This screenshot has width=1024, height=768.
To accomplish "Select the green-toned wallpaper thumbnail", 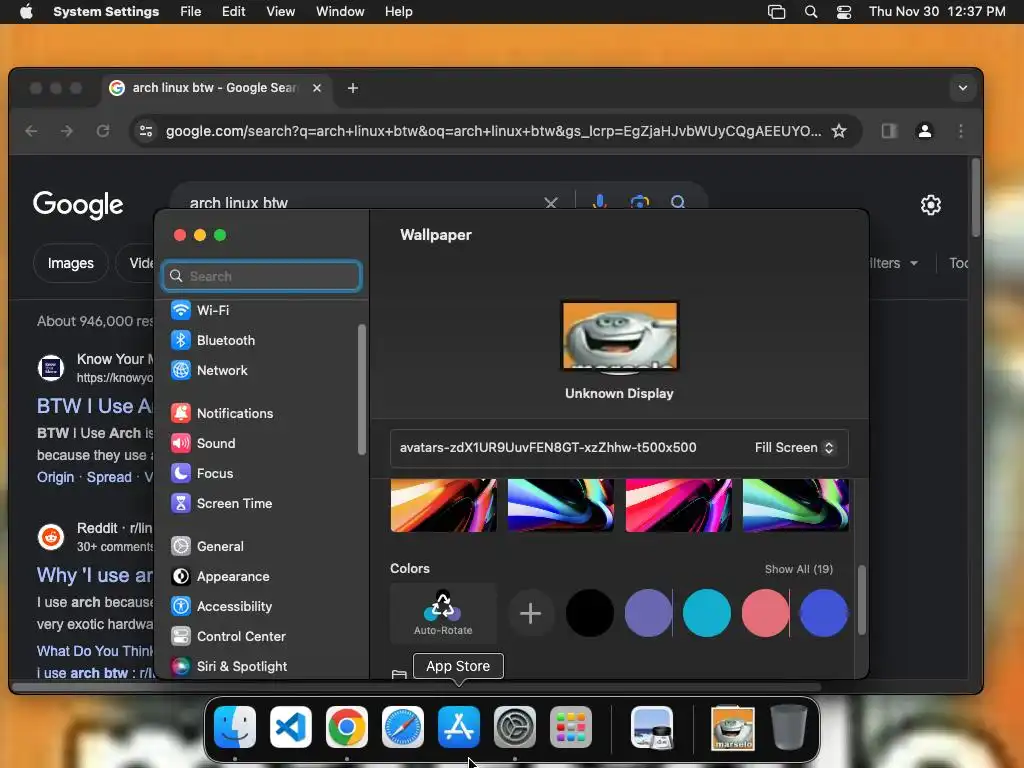I will (x=796, y=505).
